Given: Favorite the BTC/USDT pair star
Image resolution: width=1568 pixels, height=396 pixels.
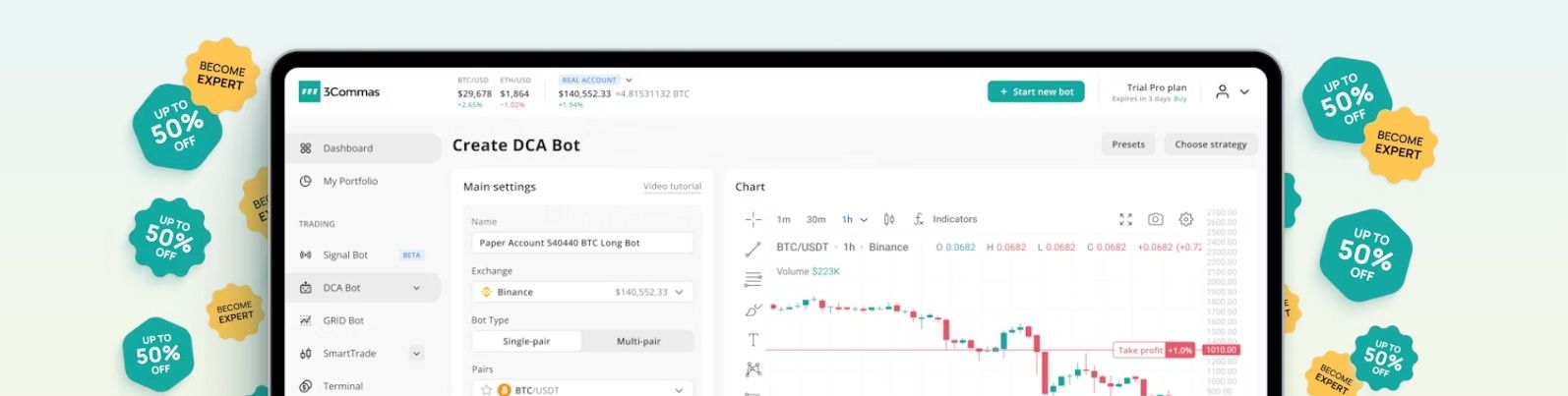Looking at the screenshot, I should pyautogui.click(x=486, y=390).
